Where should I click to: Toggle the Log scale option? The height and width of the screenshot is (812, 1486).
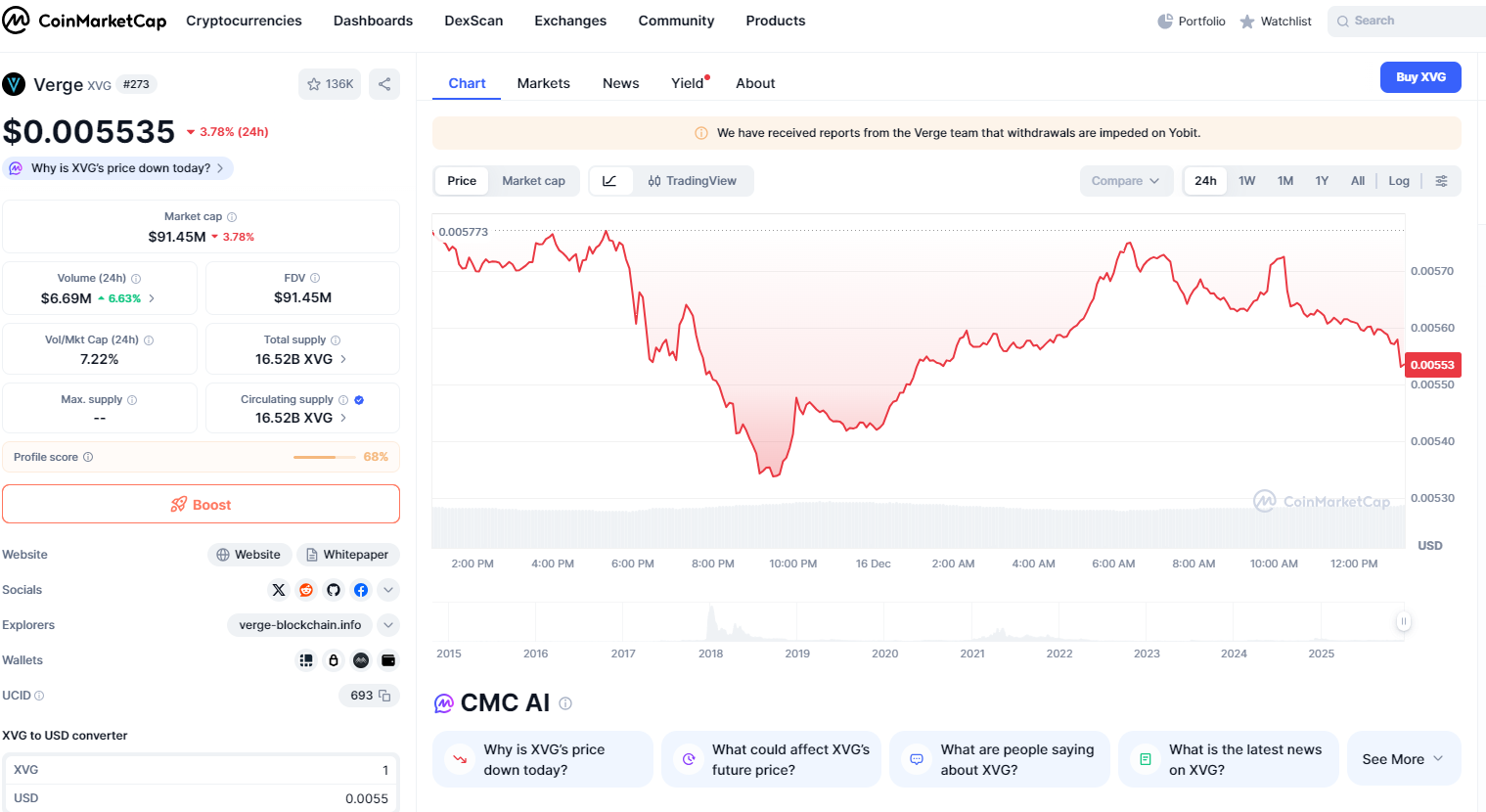coord(1399,181)
